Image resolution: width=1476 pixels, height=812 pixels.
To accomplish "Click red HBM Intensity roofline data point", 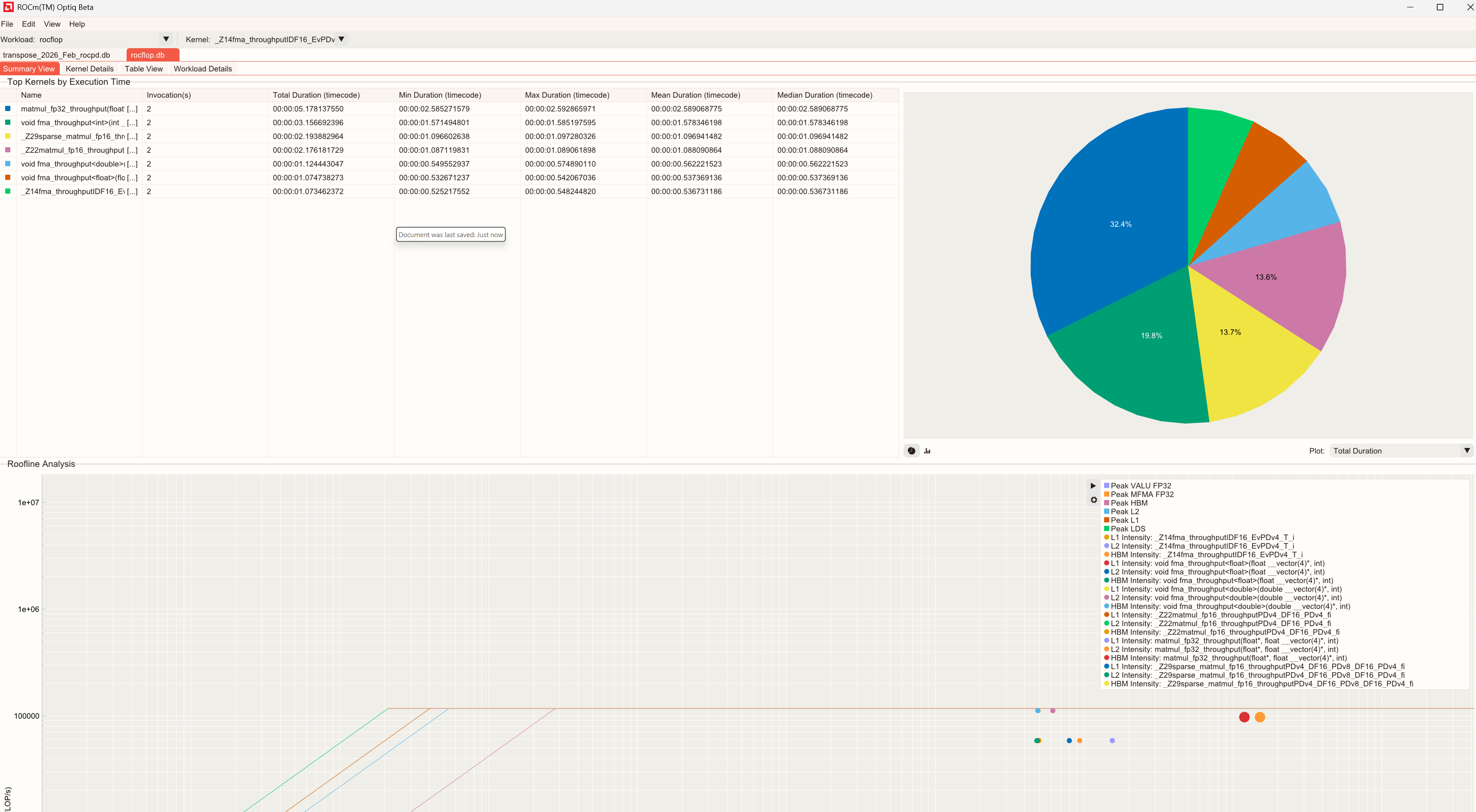I will (x=1244, y=717).
